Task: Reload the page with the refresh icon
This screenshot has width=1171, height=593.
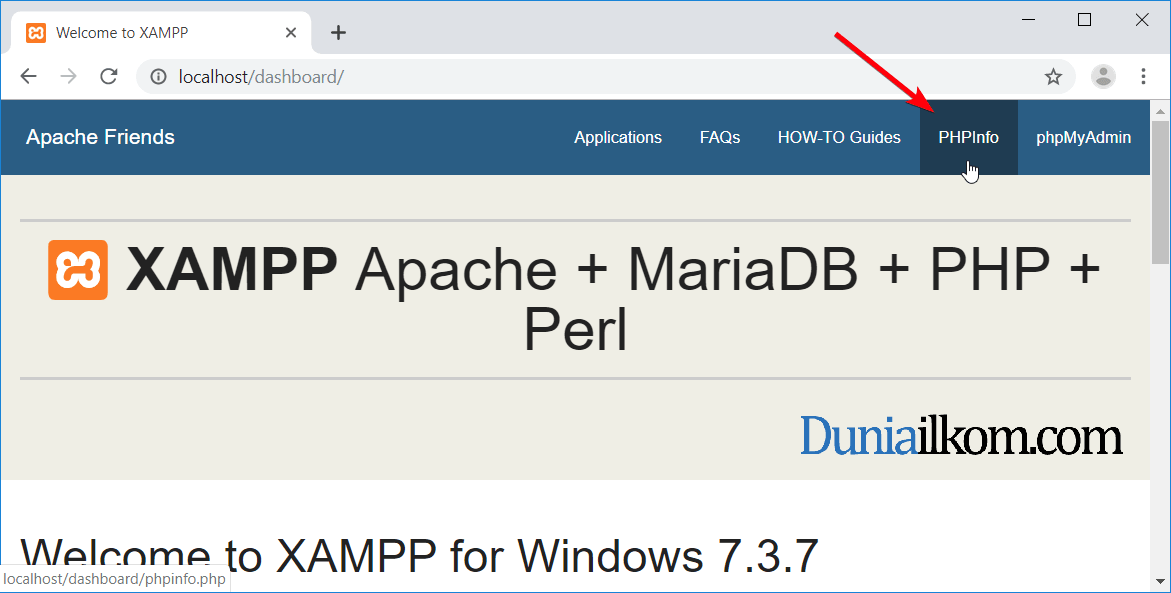Action: click(109, 76)
